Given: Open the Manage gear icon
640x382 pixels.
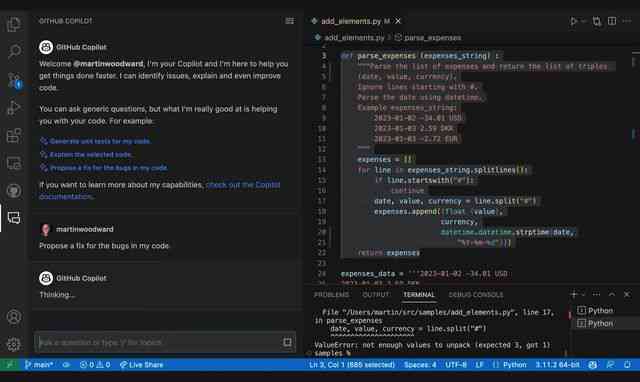Looking at the screenshot, I should pos(14,344).
